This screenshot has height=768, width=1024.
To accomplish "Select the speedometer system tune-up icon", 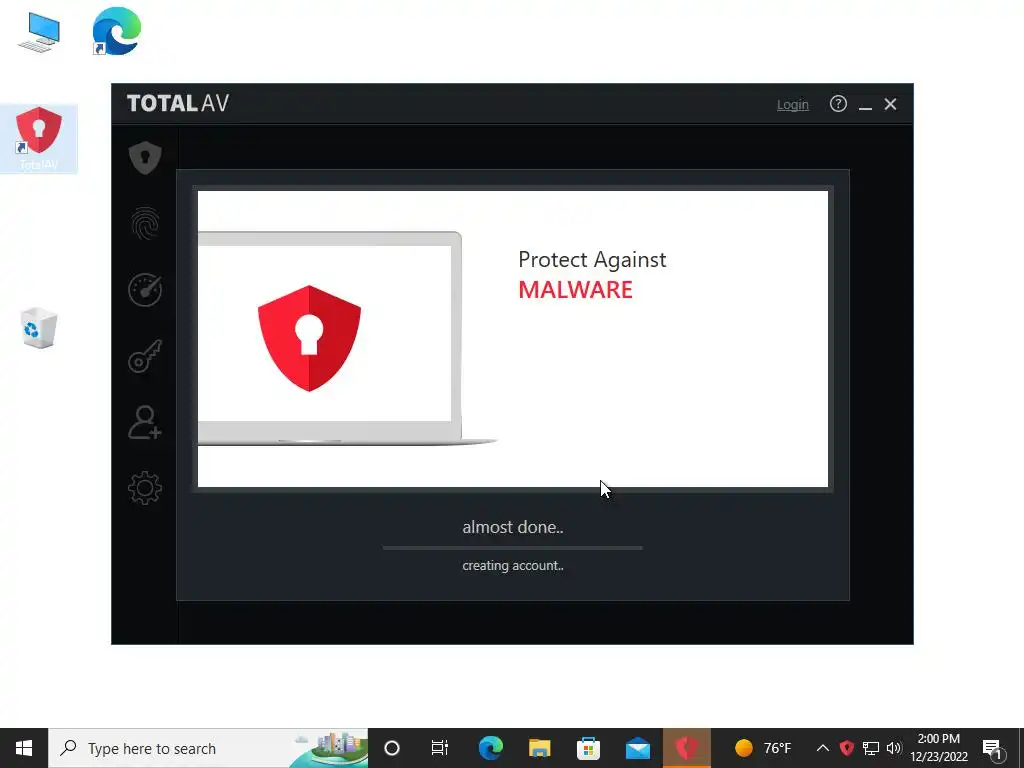I will point(145,290).
